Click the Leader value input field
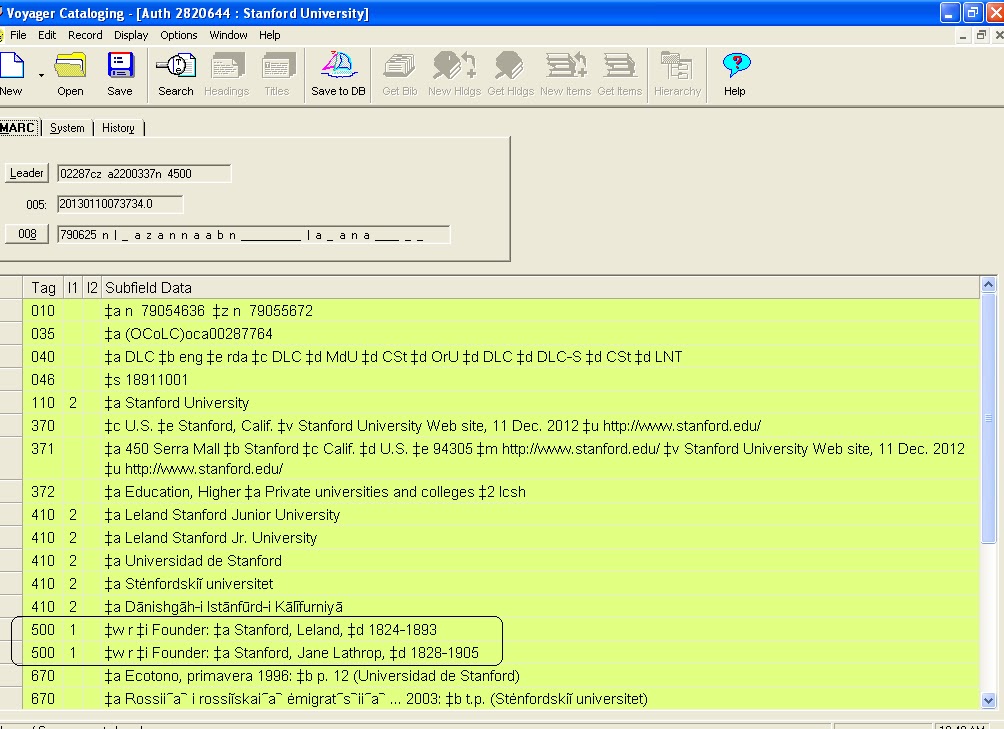 point(144,173)
